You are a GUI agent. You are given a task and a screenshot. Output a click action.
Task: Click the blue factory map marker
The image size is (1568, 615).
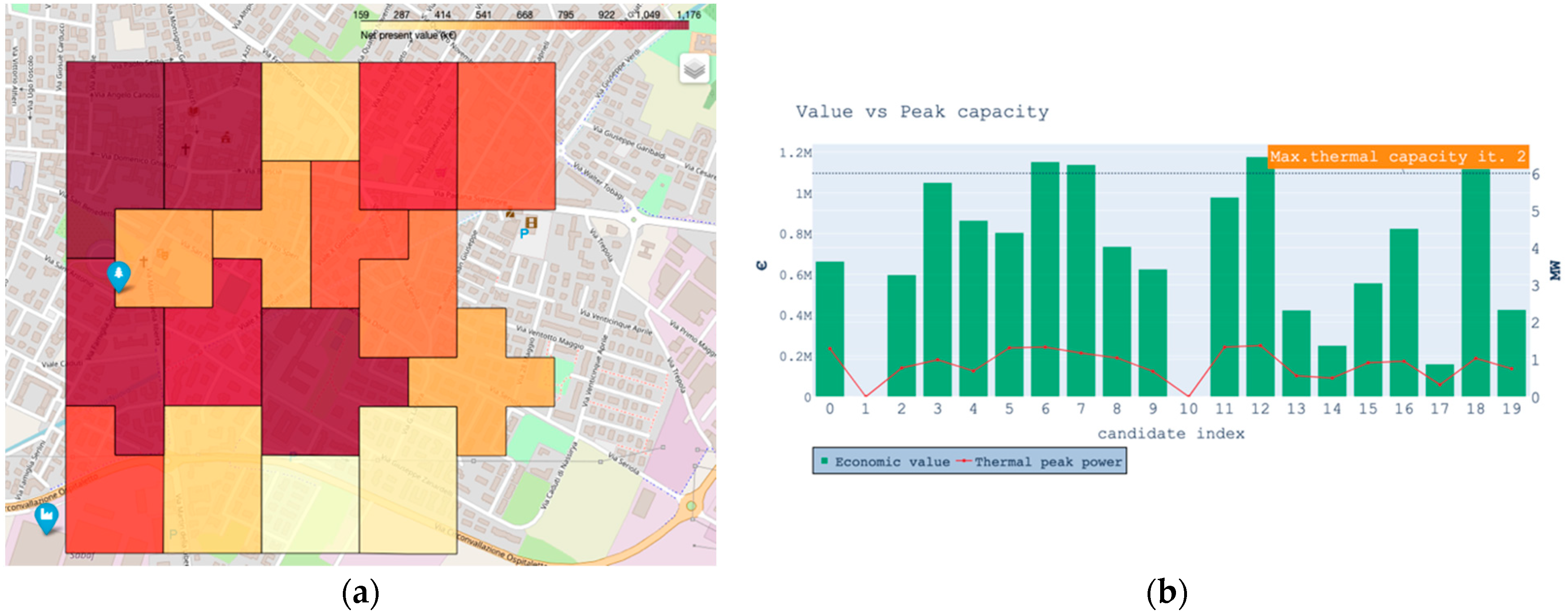[x=46, y=515]
